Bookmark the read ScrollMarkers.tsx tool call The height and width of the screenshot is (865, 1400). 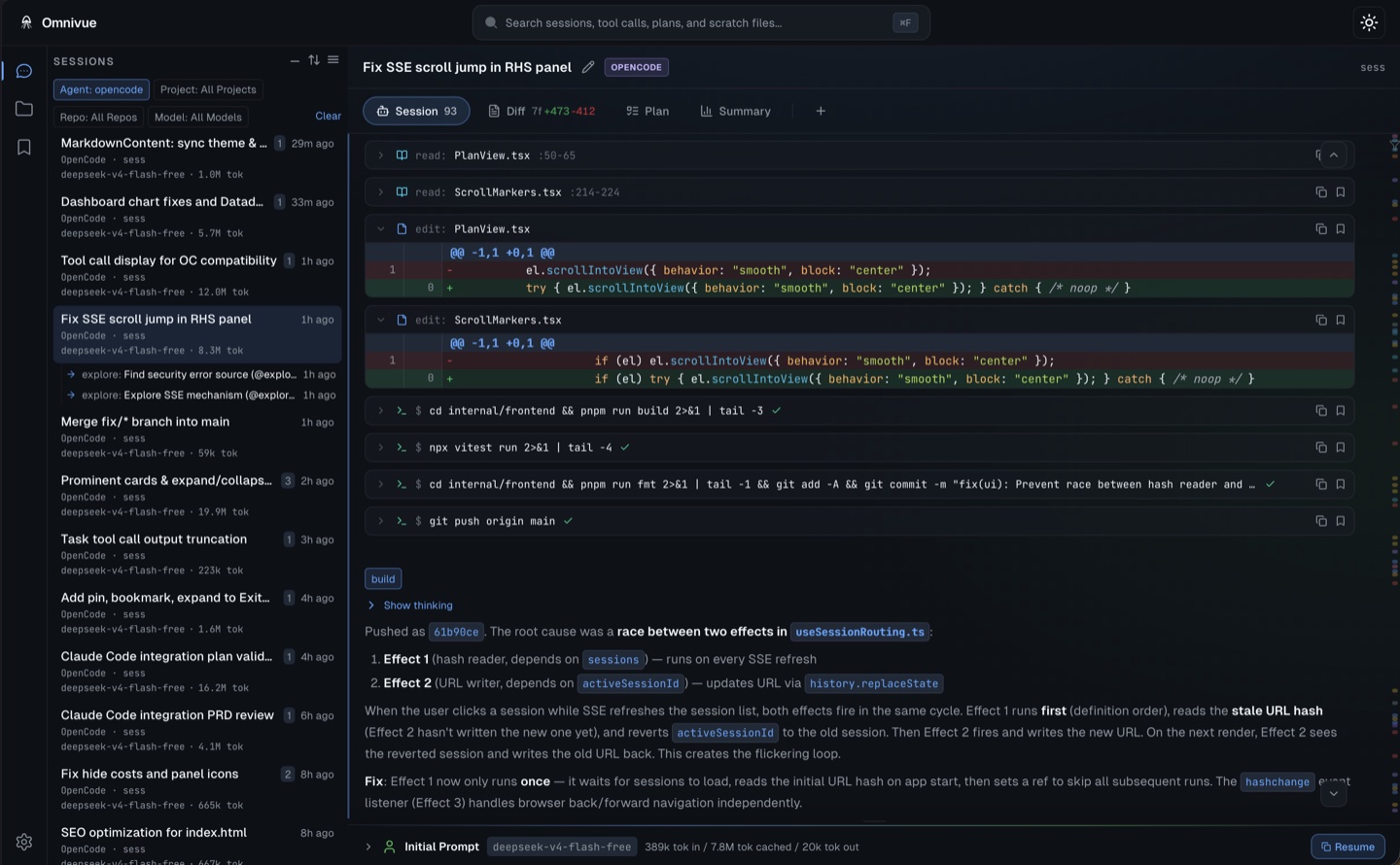[x=1341, y=192]
